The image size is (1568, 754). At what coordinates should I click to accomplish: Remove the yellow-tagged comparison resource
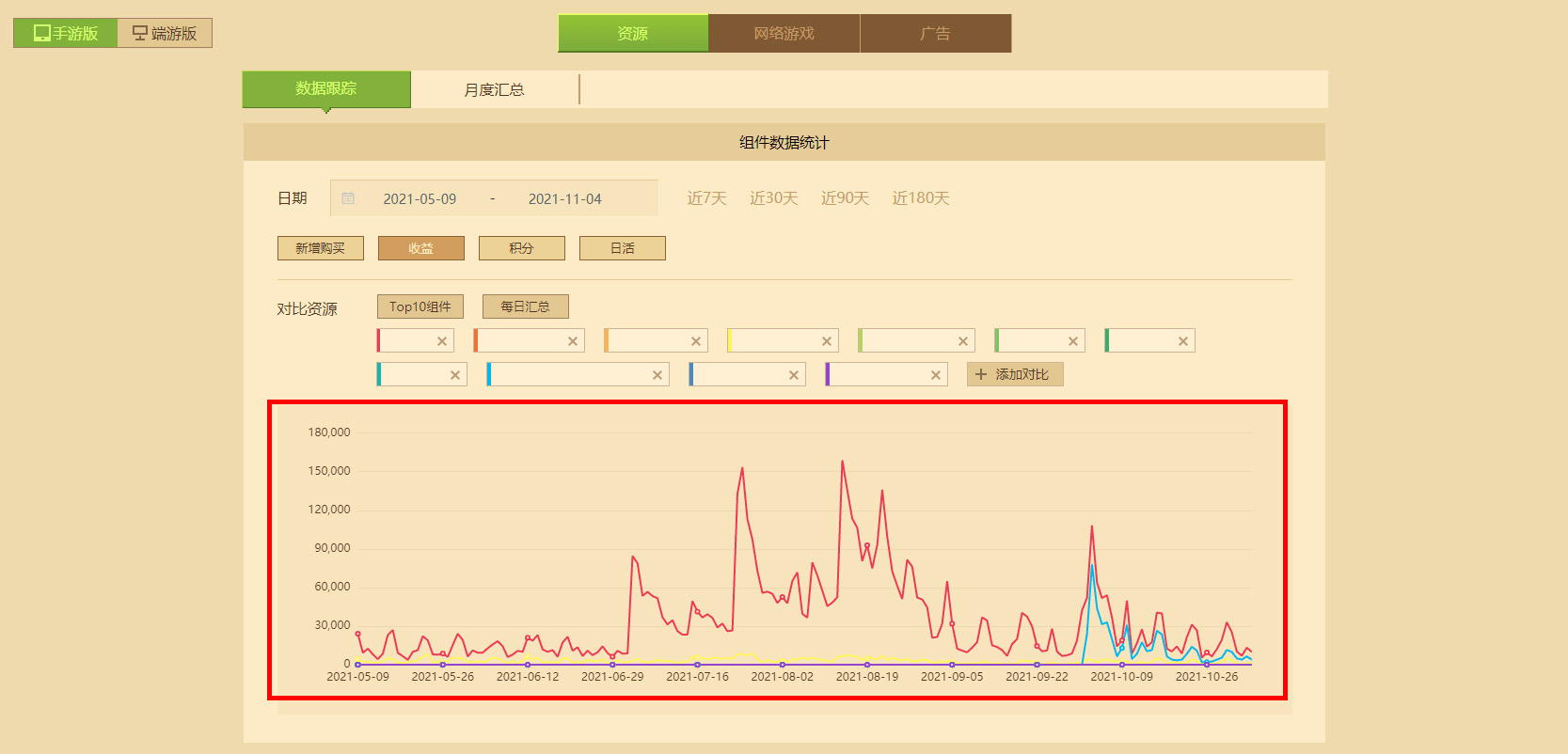827,341
